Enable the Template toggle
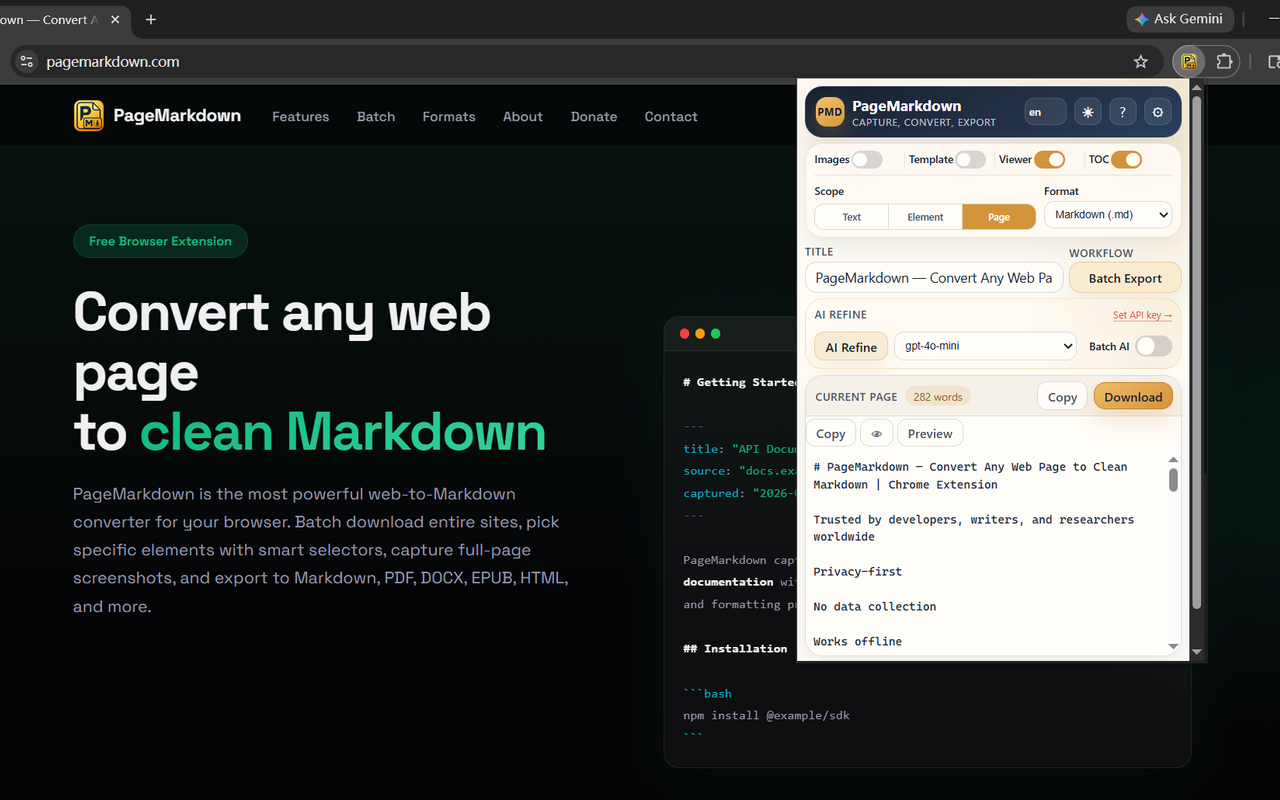1280x800 pixels. coord(970,160)
